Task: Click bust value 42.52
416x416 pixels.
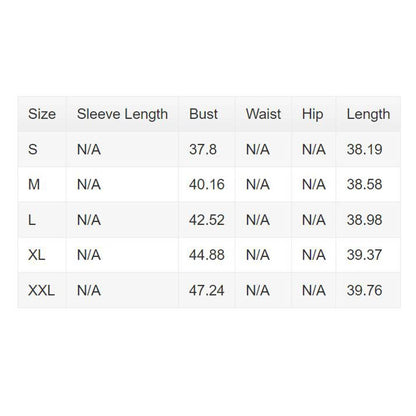Action: click(207, 220)
